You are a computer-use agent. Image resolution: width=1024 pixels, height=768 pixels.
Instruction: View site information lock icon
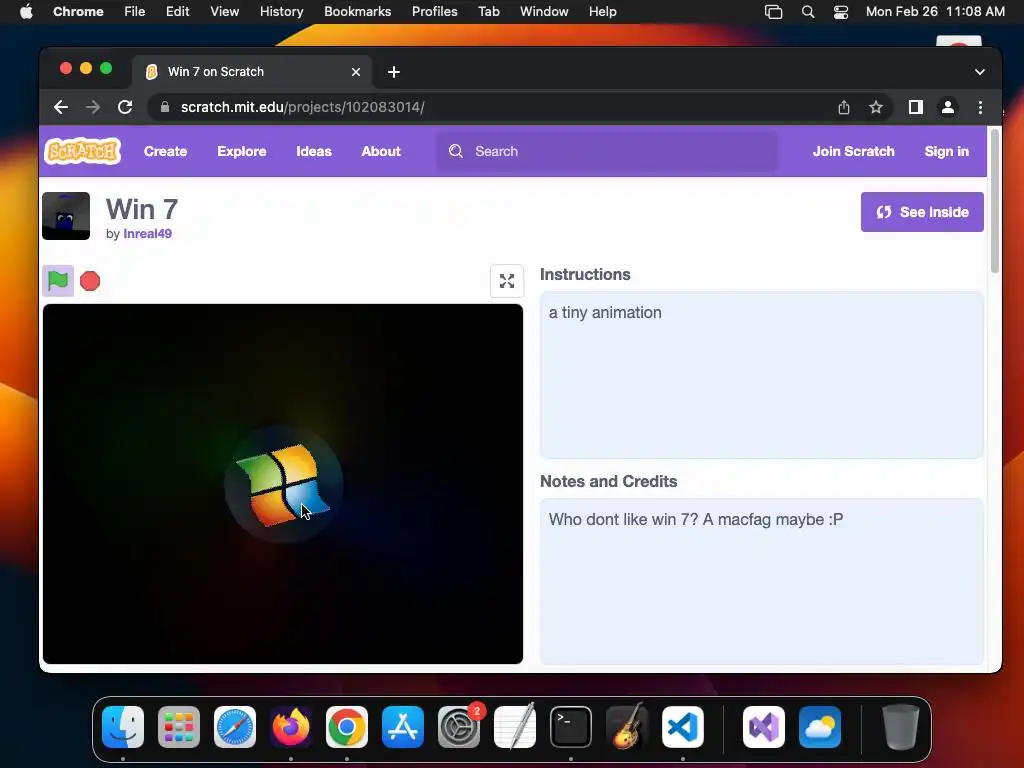(x=165, y=107)
